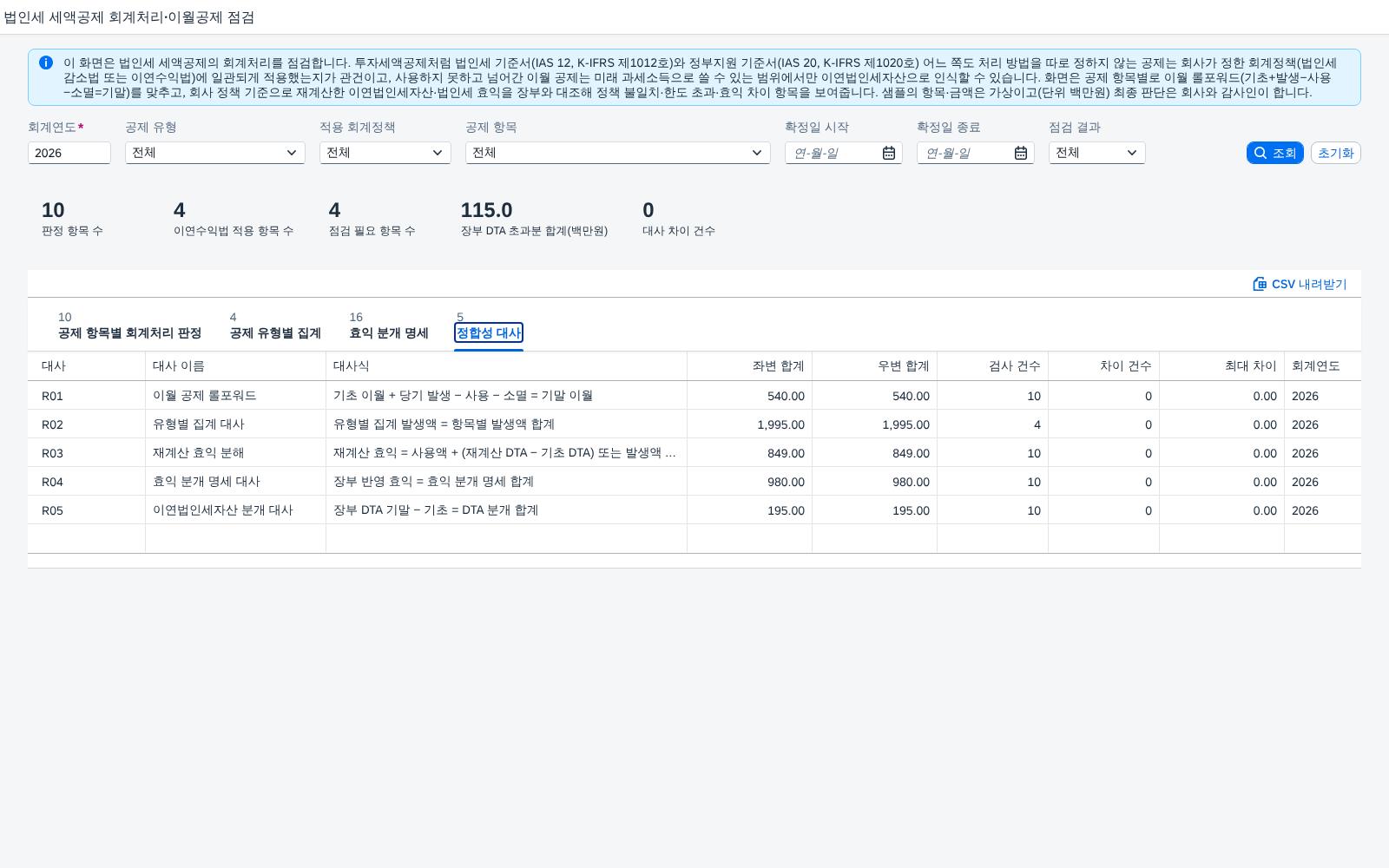The width and height of the screenshot is (1389, 868).
Task: Sort by the 좌변 합계 column header
Action: point(749,366)
